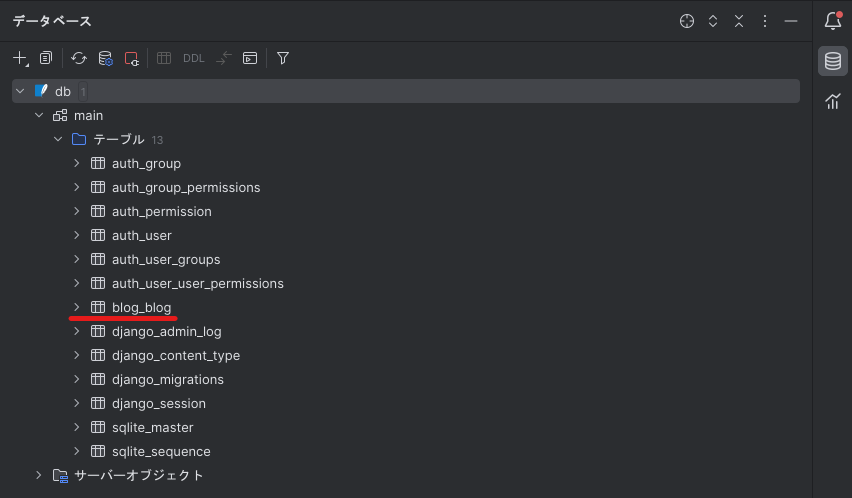Click the Deactivate/Disconnect red icon
852x498 pixels.
pyautogui.click(x=132, y=58)
